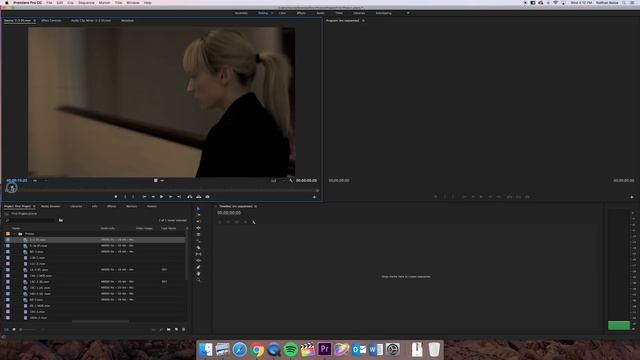This screenshot has height=360, width=640.
Task: Switch to the Audio workspace
Action: [320, 13]
